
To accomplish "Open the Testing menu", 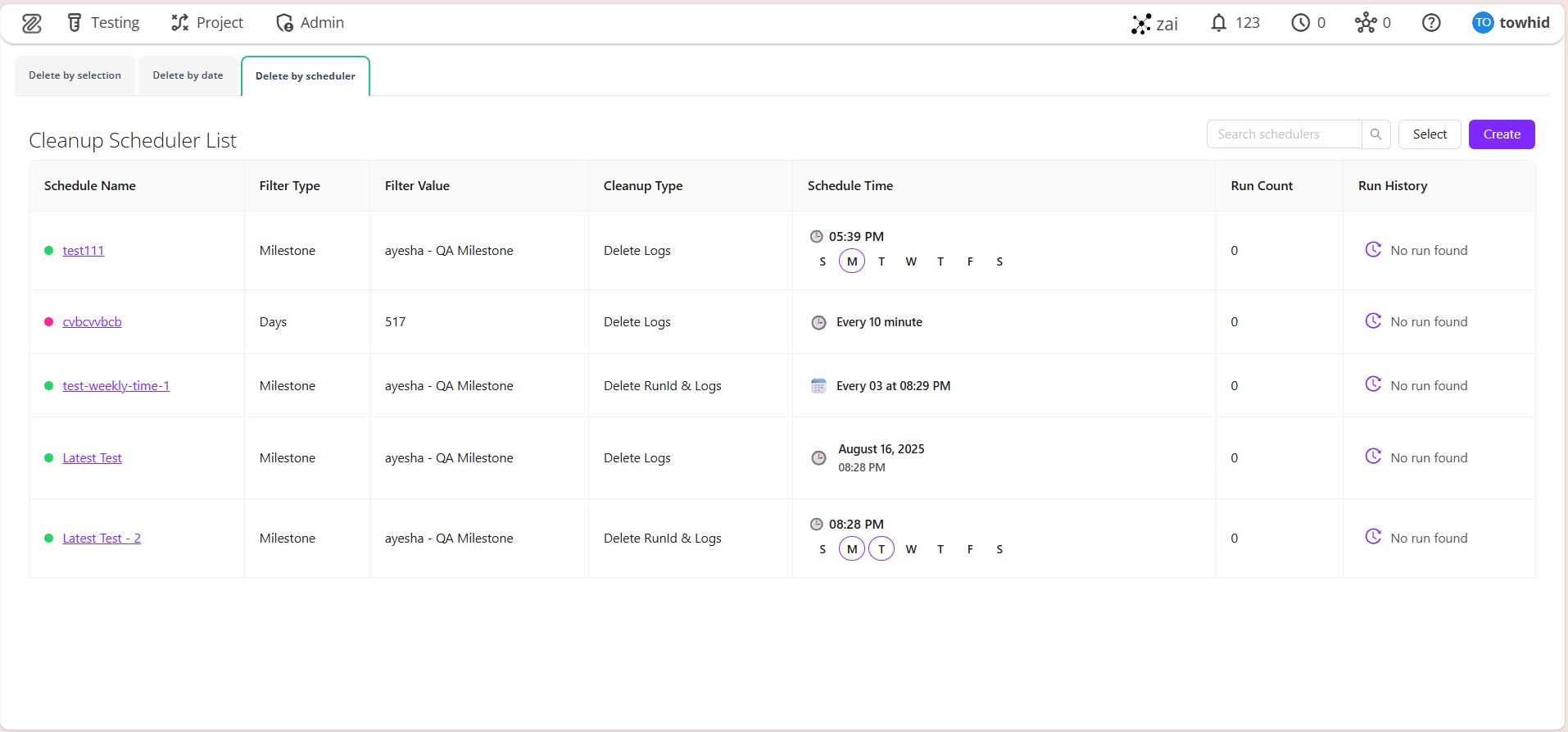I will coord(103,23).
